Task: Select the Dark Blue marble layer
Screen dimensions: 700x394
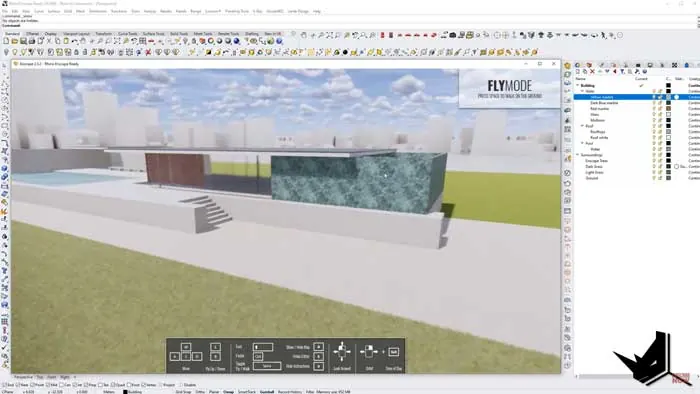Action: (604, 103)
